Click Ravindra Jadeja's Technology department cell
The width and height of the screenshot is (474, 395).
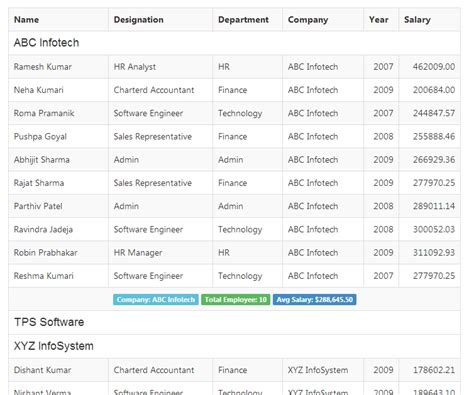click(x=240, y=230)
